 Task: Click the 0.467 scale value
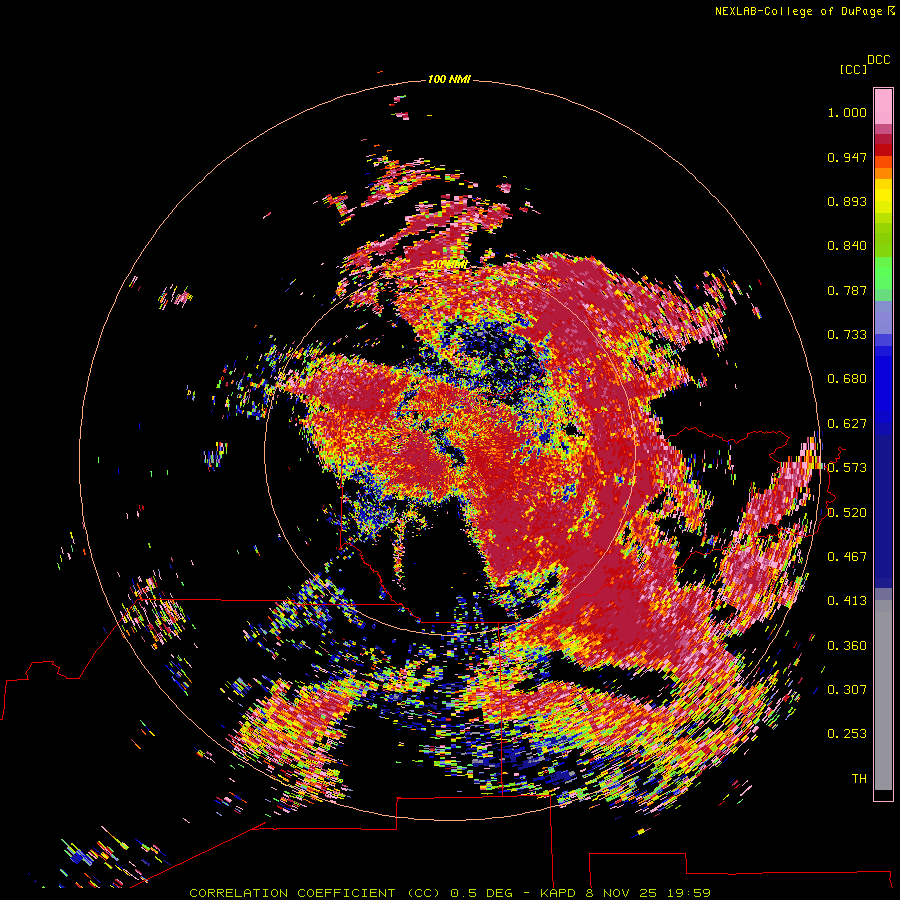(847, 557)
